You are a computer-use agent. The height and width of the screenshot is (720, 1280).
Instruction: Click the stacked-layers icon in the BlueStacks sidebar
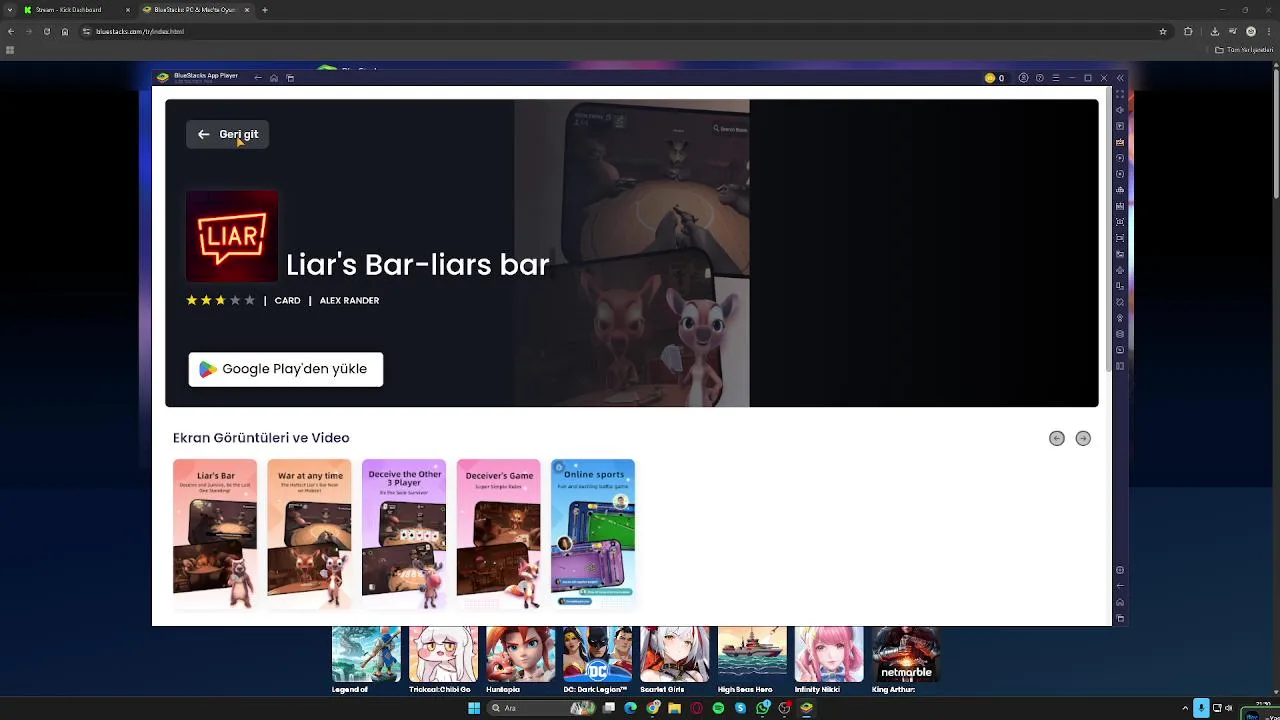[x=1120, y=334]
